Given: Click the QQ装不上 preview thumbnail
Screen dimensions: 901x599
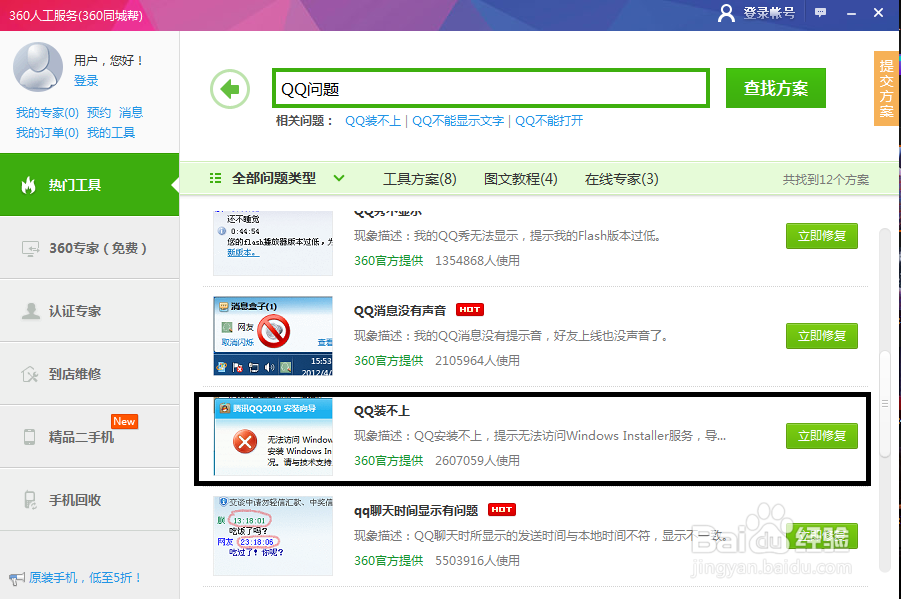Looking at the screenshot, I should point(272,437).
